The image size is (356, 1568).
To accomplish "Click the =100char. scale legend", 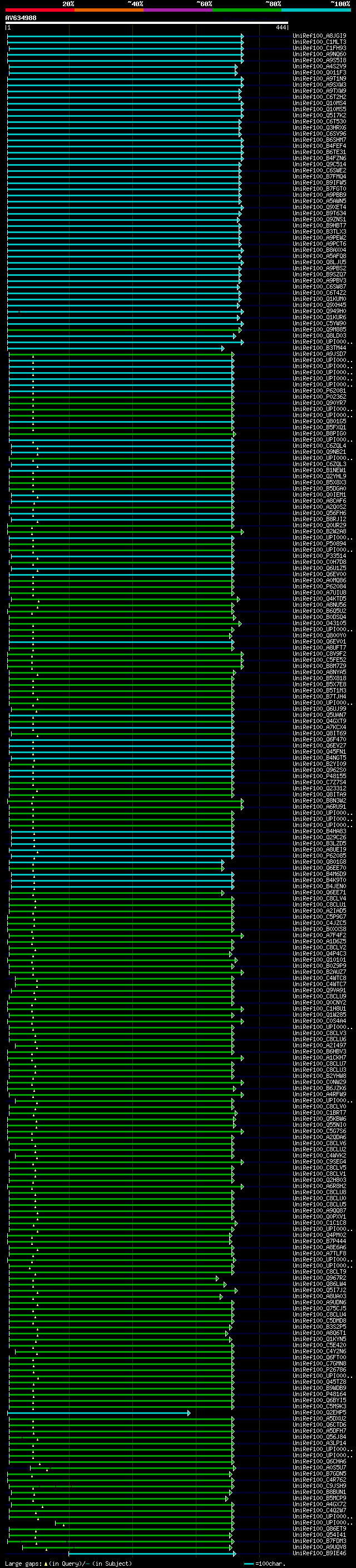I will [x=264, y=1564].
